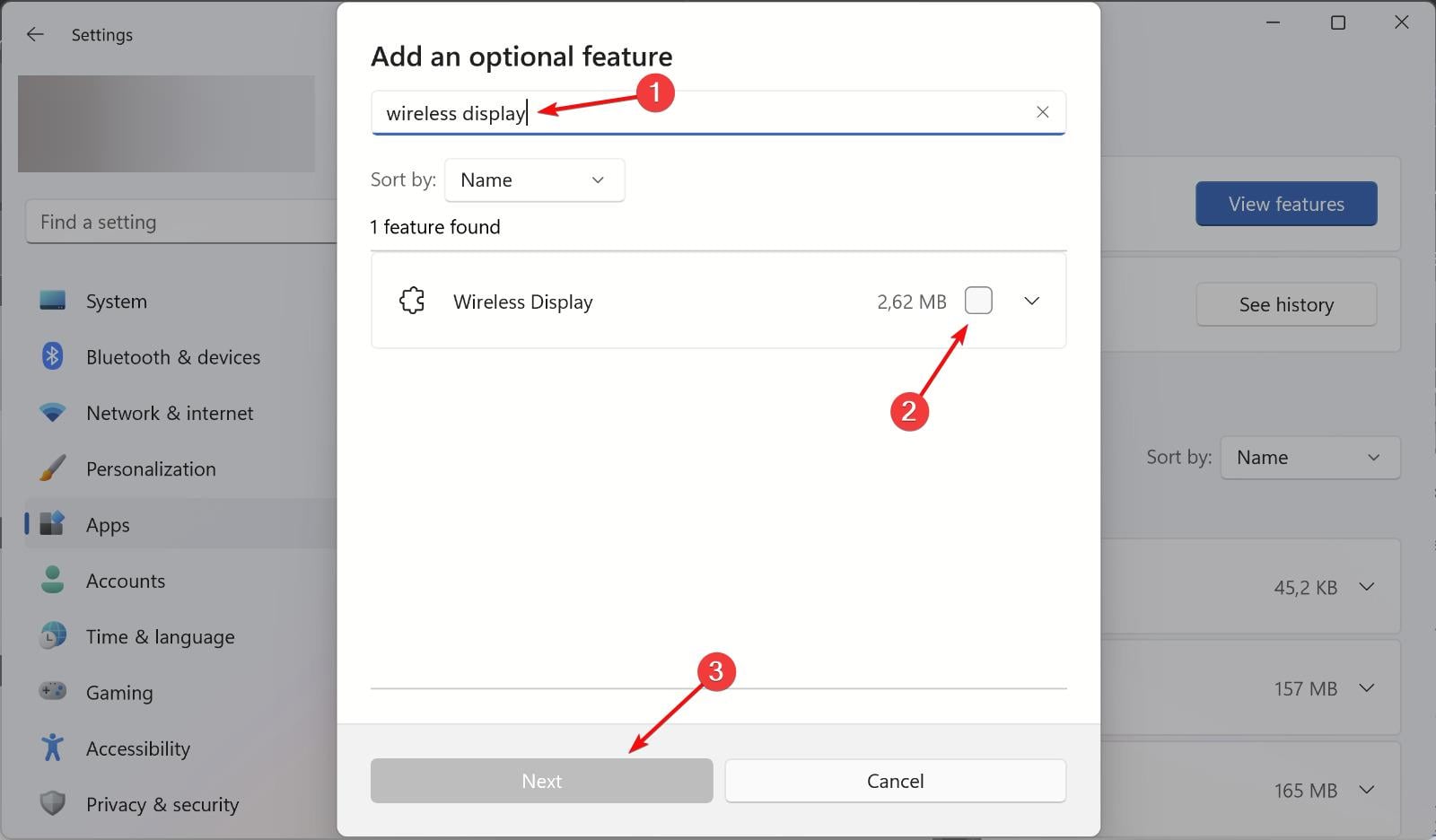This screenshot has height=840, width=1436.
Task: Clear search text with X icon
Action: point(1042,112)
